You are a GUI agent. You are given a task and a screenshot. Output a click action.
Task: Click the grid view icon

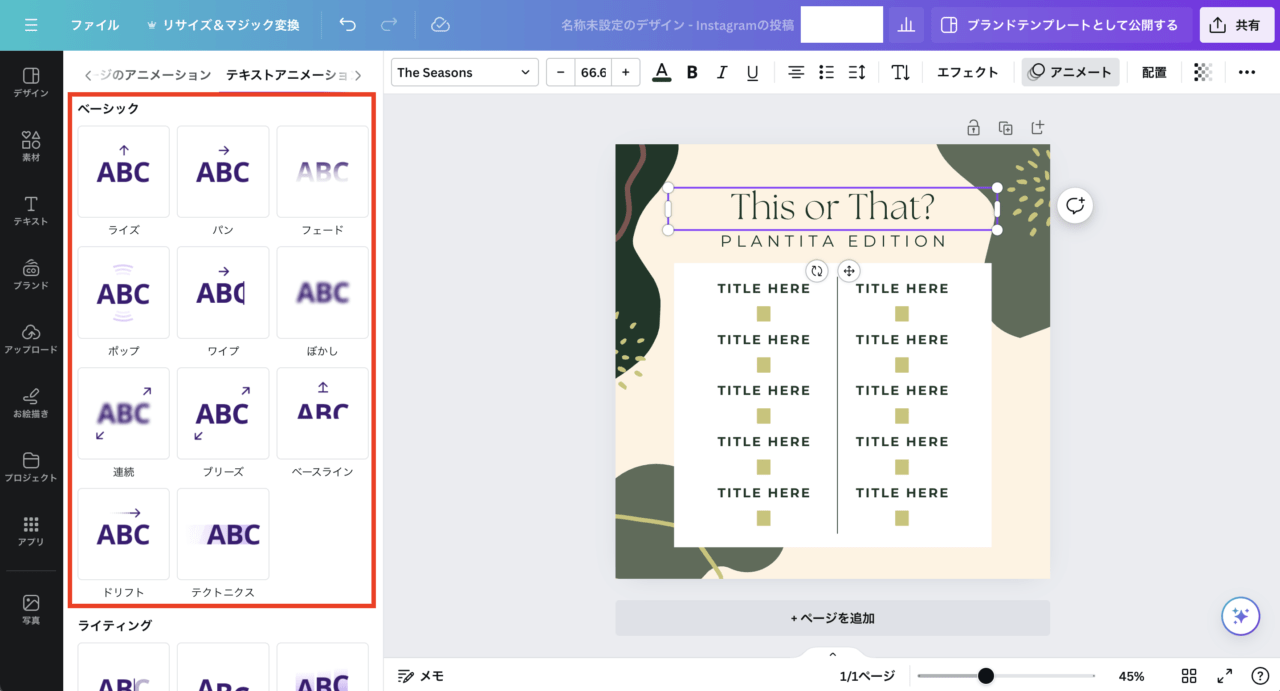[1189, 676]
